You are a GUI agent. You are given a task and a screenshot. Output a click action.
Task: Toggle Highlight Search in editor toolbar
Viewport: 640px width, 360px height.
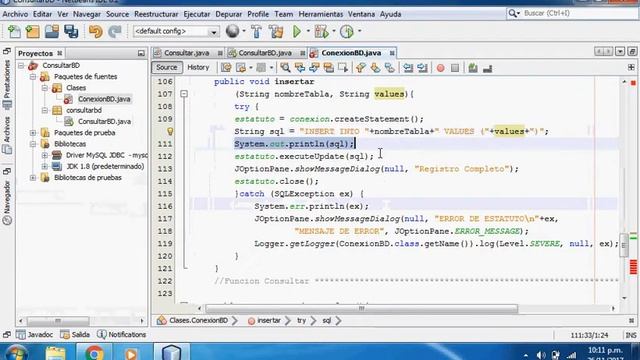click(x=329, y=68)
